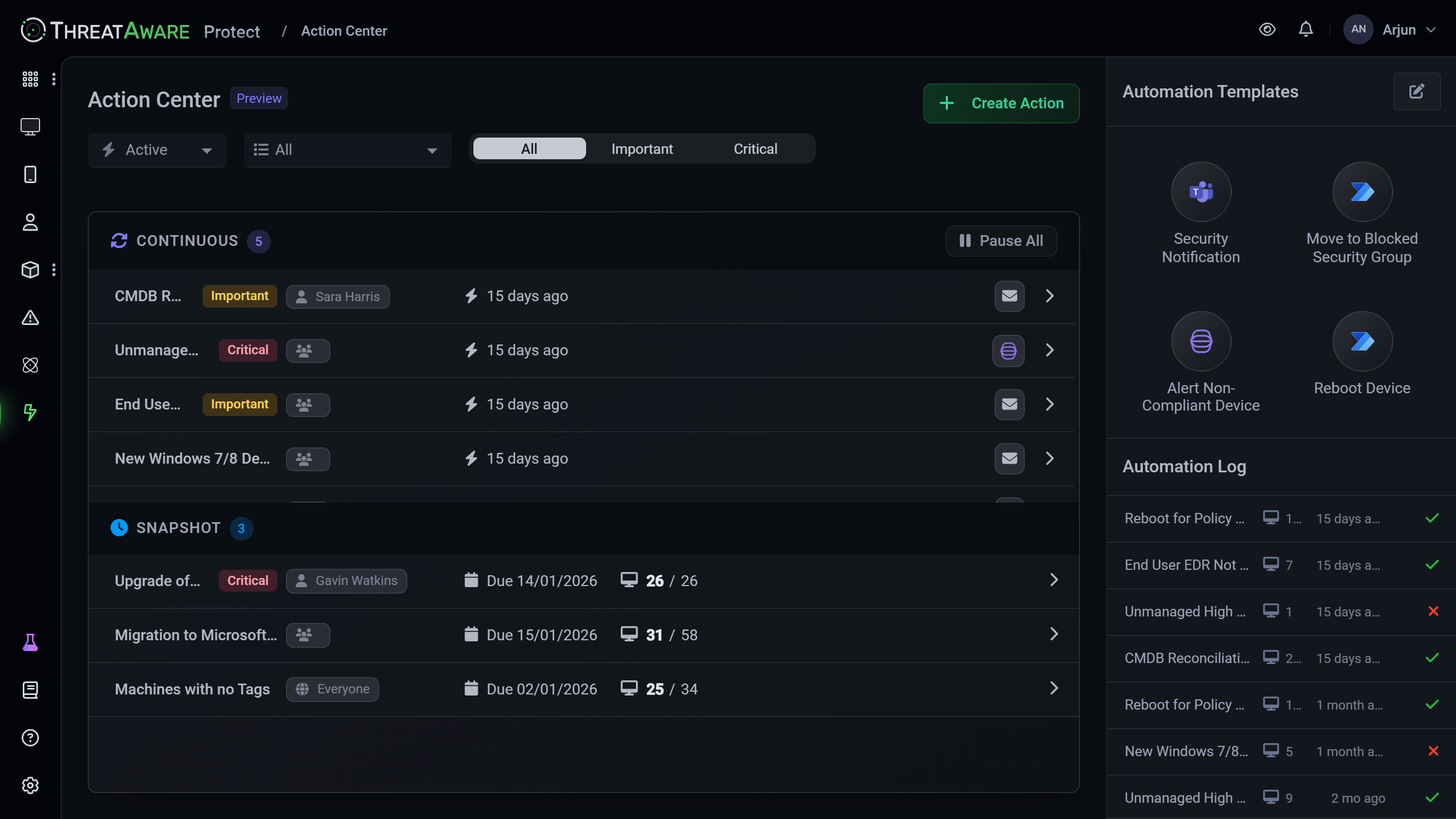
Task: Open the All list filter dropdown
Action: 347,151
